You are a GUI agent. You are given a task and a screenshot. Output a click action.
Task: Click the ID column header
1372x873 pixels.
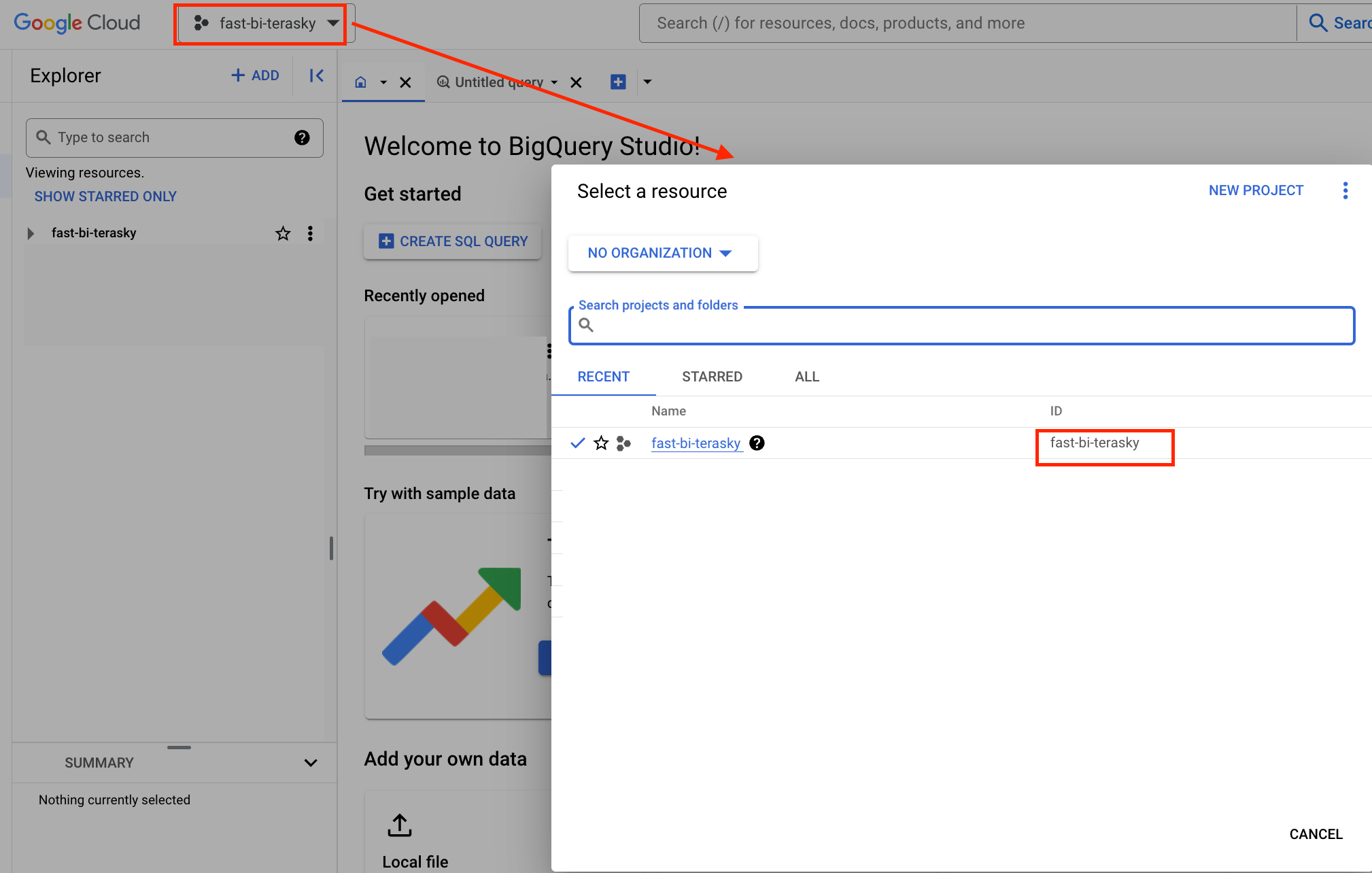point(1056,411)
